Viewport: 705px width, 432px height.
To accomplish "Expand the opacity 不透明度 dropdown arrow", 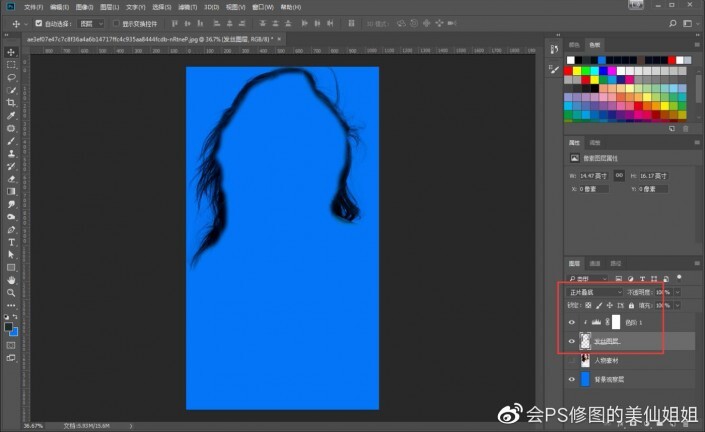I will 679,292.
